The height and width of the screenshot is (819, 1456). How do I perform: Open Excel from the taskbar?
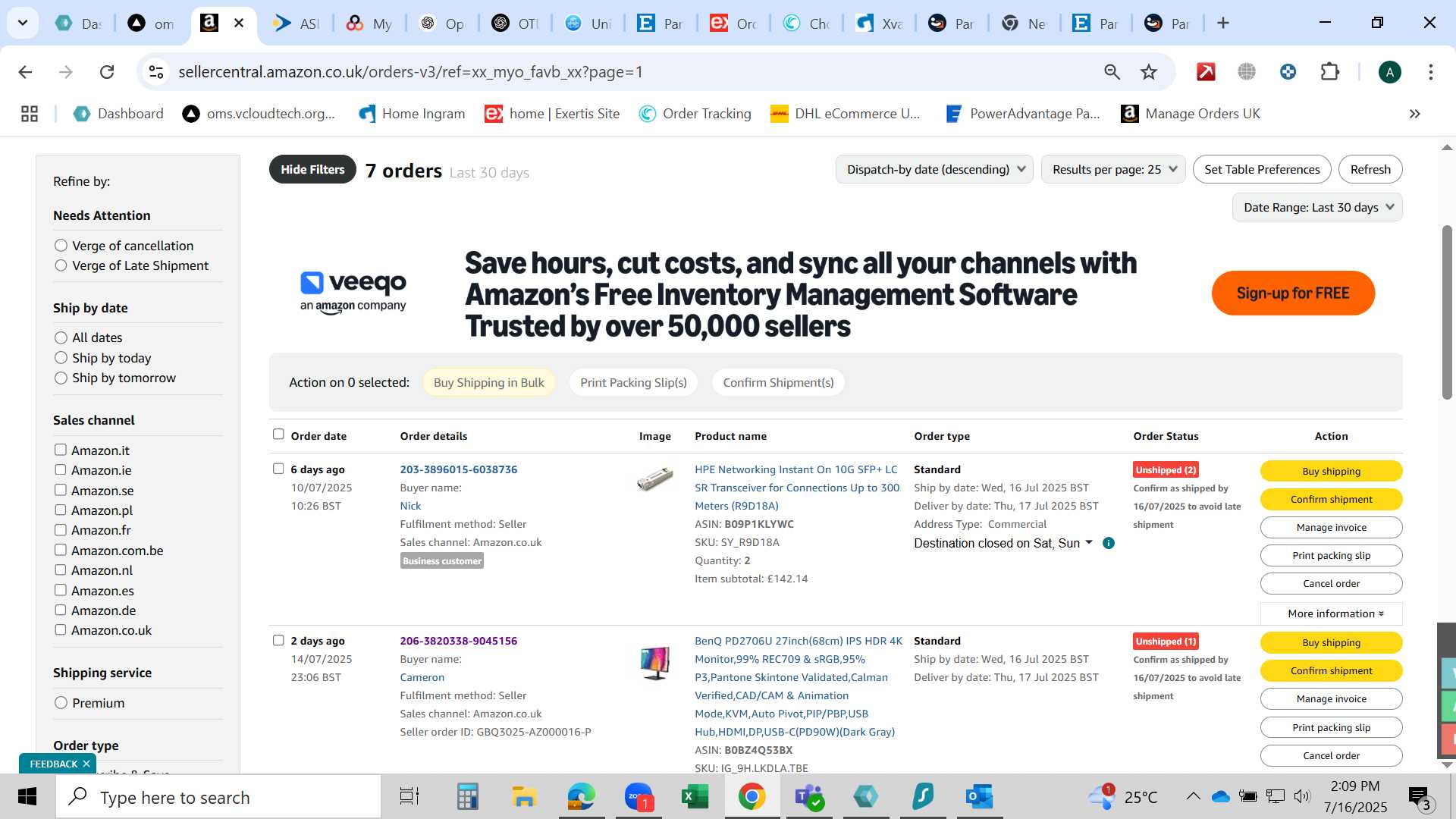click(x=695, y=797)
